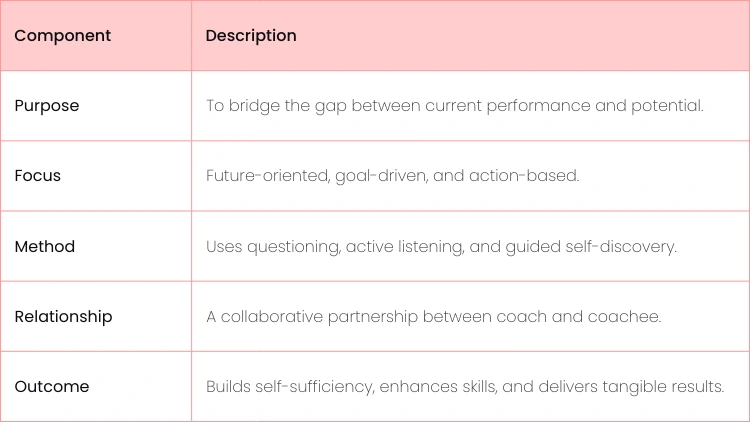Select the Method row label
The width and height of the screenshot is (750, 422).
(45, 246)
